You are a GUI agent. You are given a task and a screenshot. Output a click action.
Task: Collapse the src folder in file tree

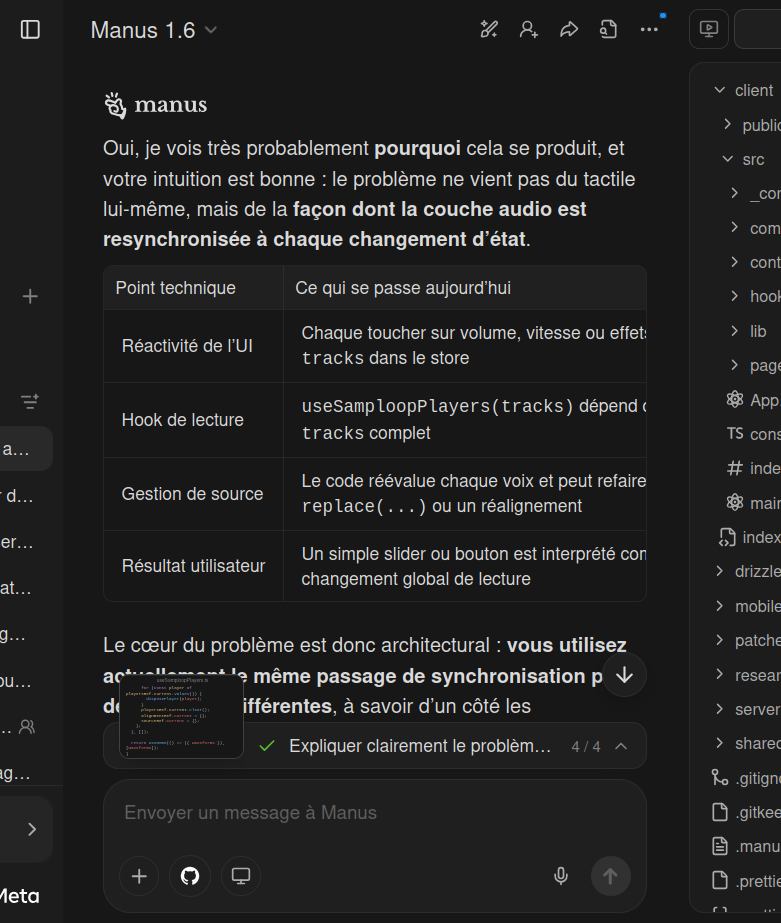[x=727, y=159]
